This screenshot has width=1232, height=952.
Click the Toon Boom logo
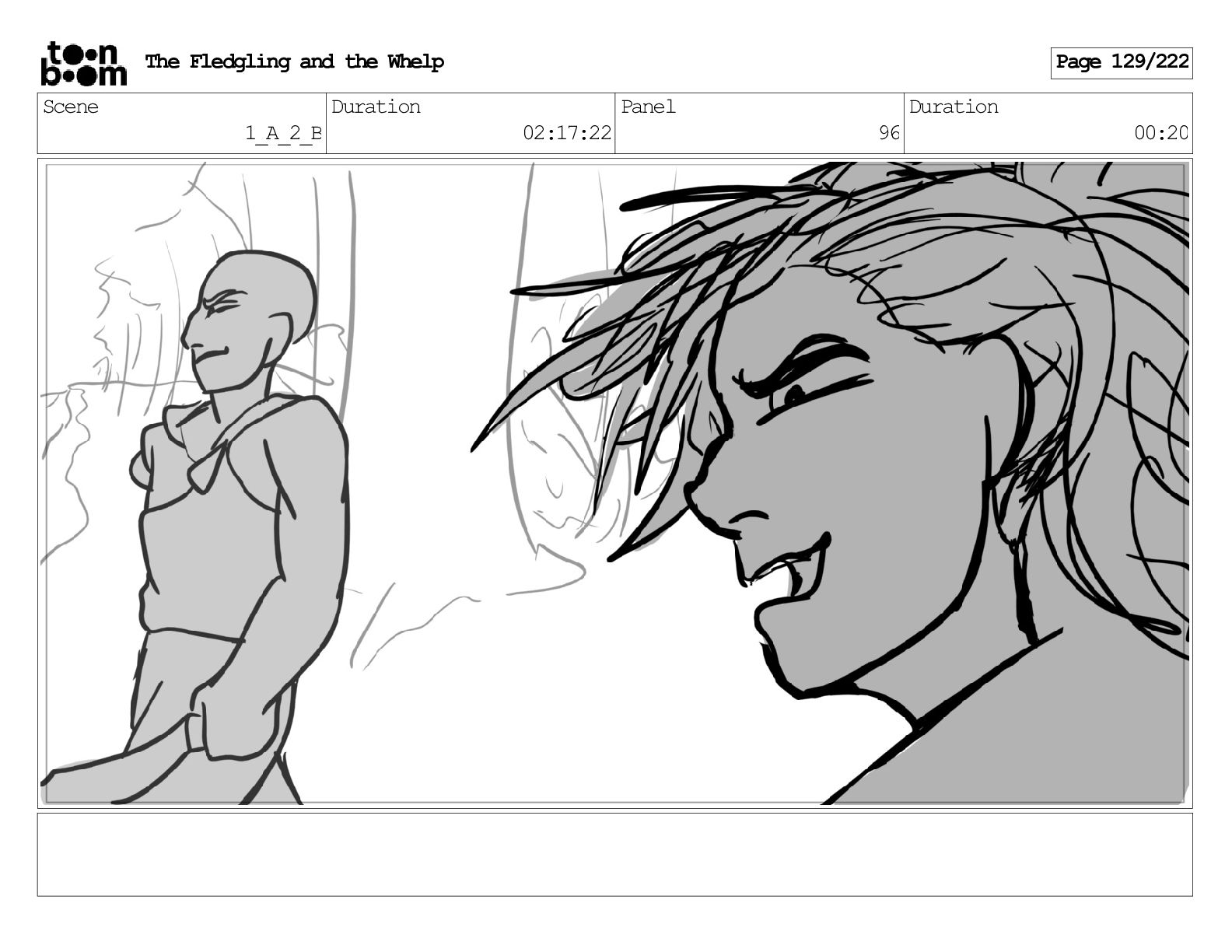pos(83,63)
